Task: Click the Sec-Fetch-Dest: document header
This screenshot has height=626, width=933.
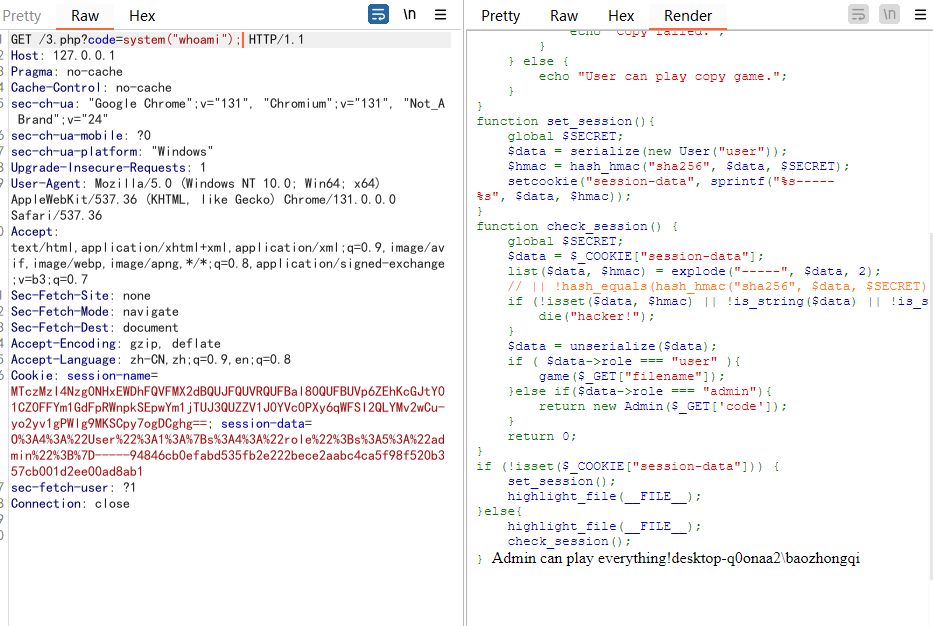Action: pyautogui.click(x=95, y=328)
